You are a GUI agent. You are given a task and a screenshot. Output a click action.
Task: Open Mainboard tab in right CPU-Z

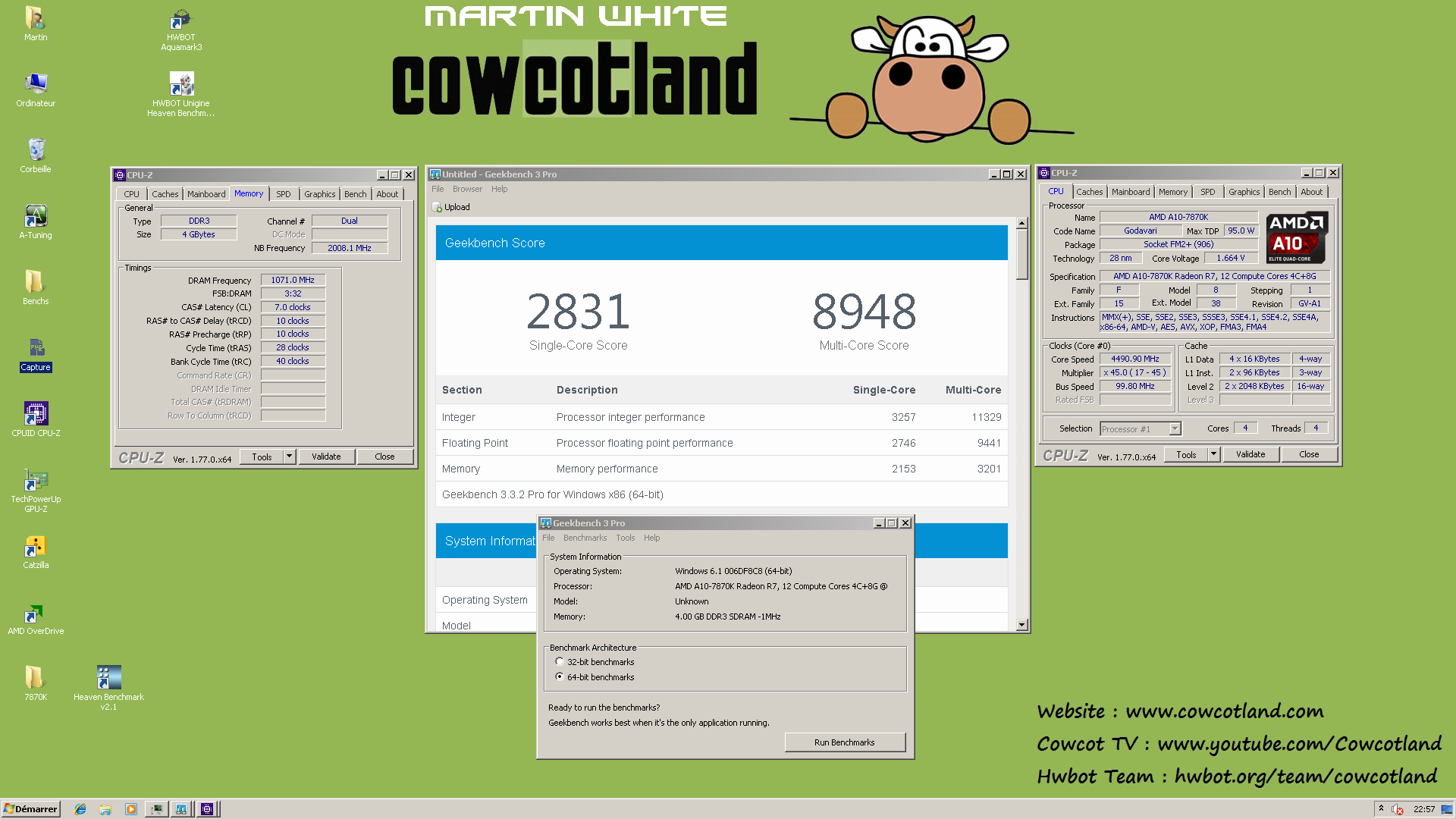1131,192
